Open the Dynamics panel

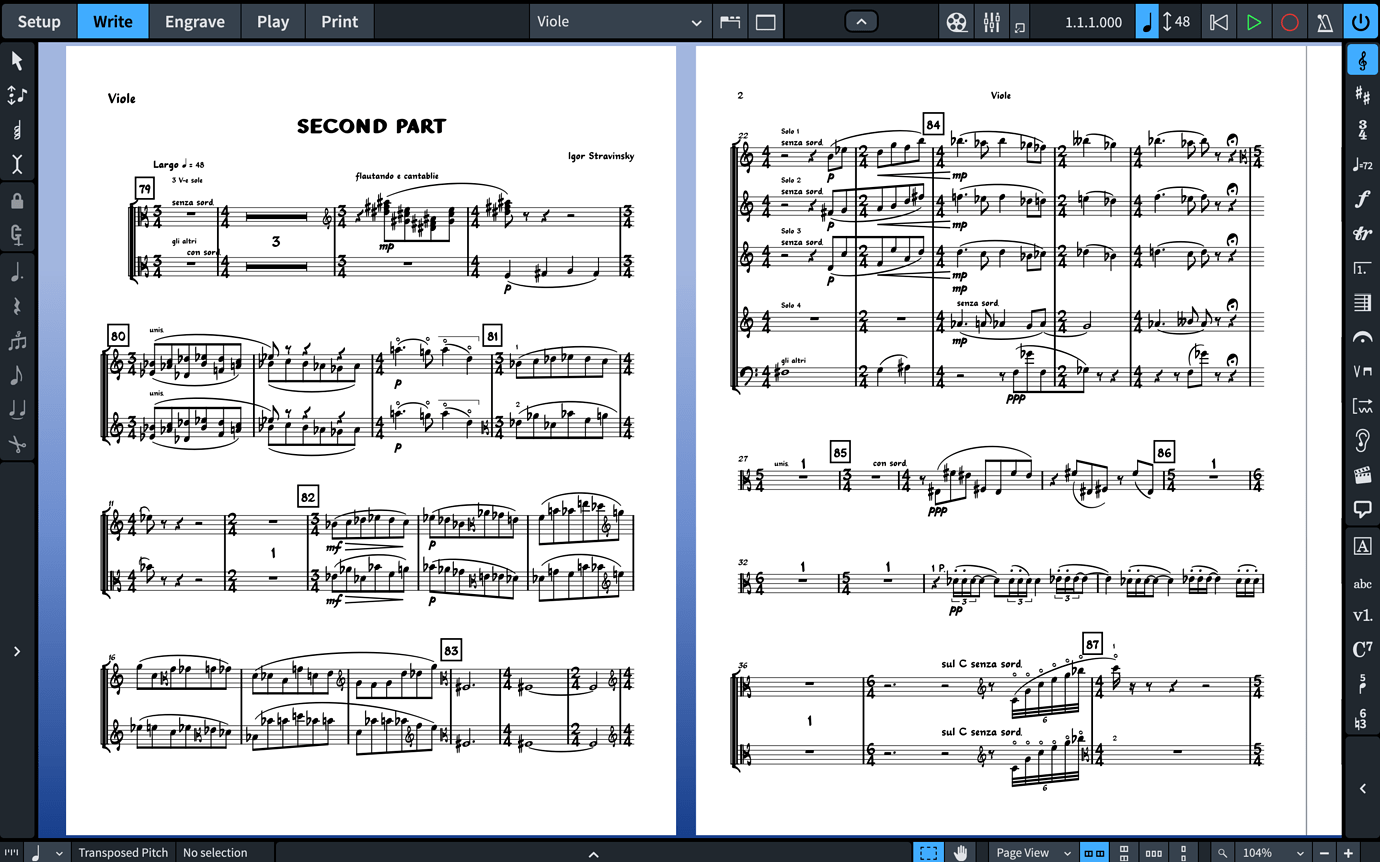tap(1362, 199)
